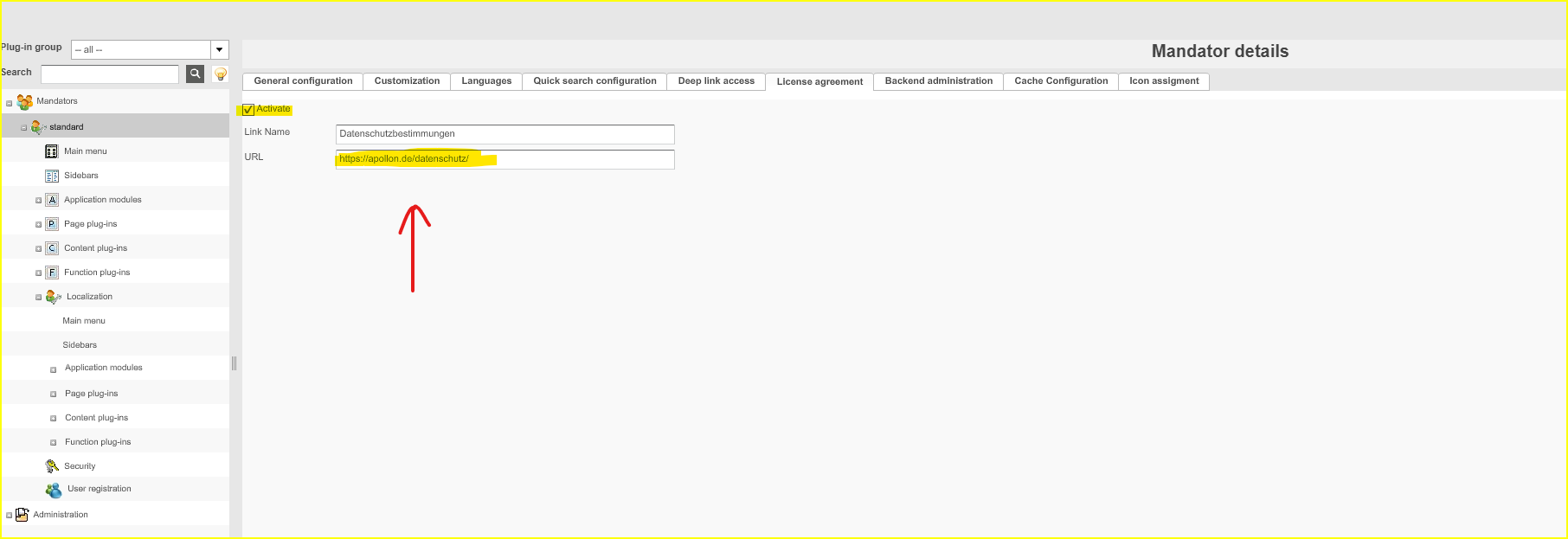Expand Content plug-ins under Localization
1568x539 pixels.
pyautogui.click(x=53, y=419)
